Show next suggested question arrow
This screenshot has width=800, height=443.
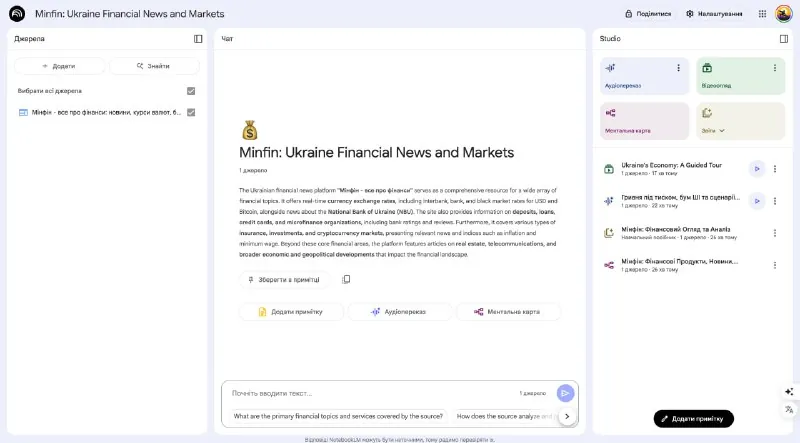567,416
